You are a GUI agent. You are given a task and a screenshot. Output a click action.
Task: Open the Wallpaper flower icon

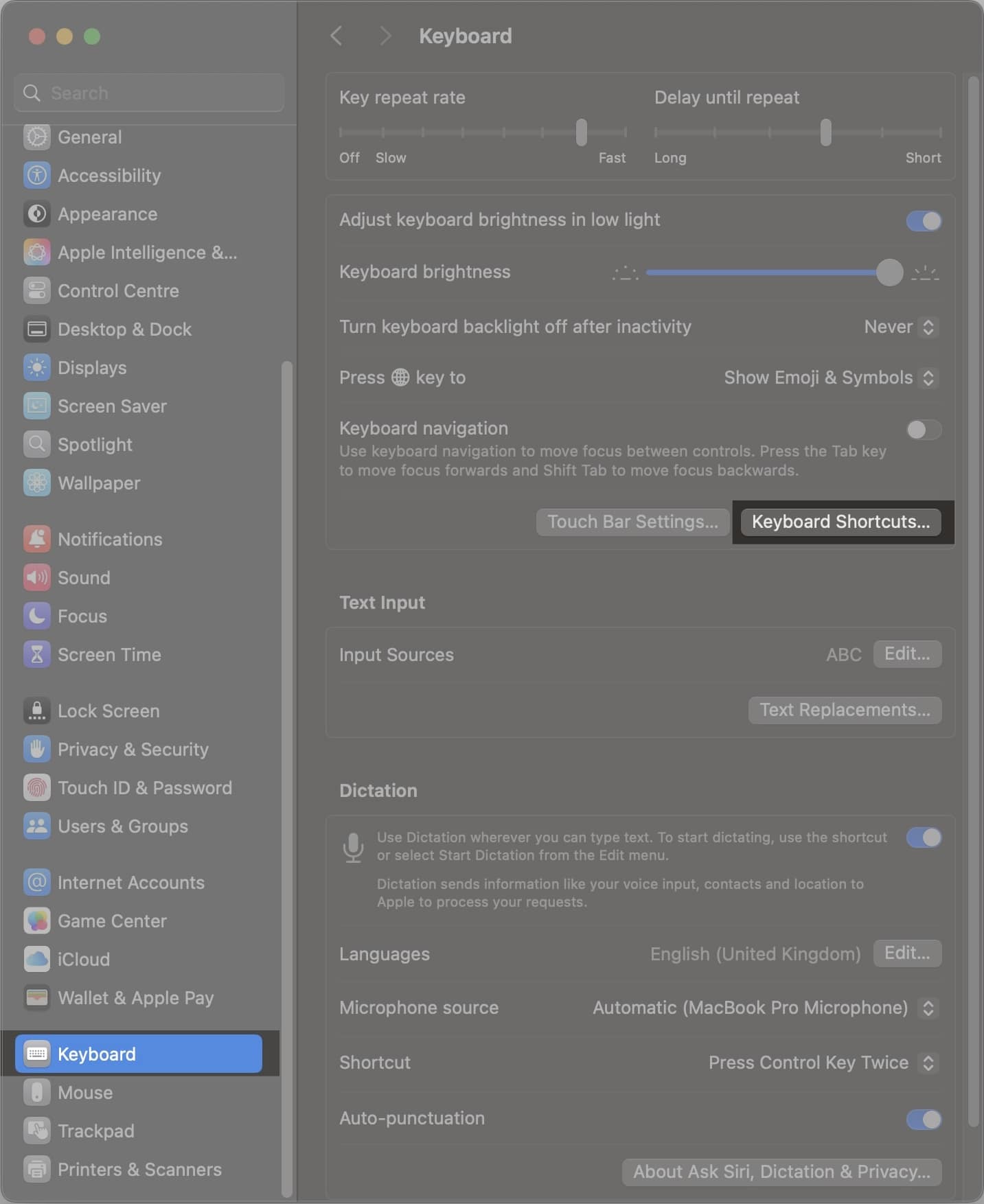coord(37,483)
